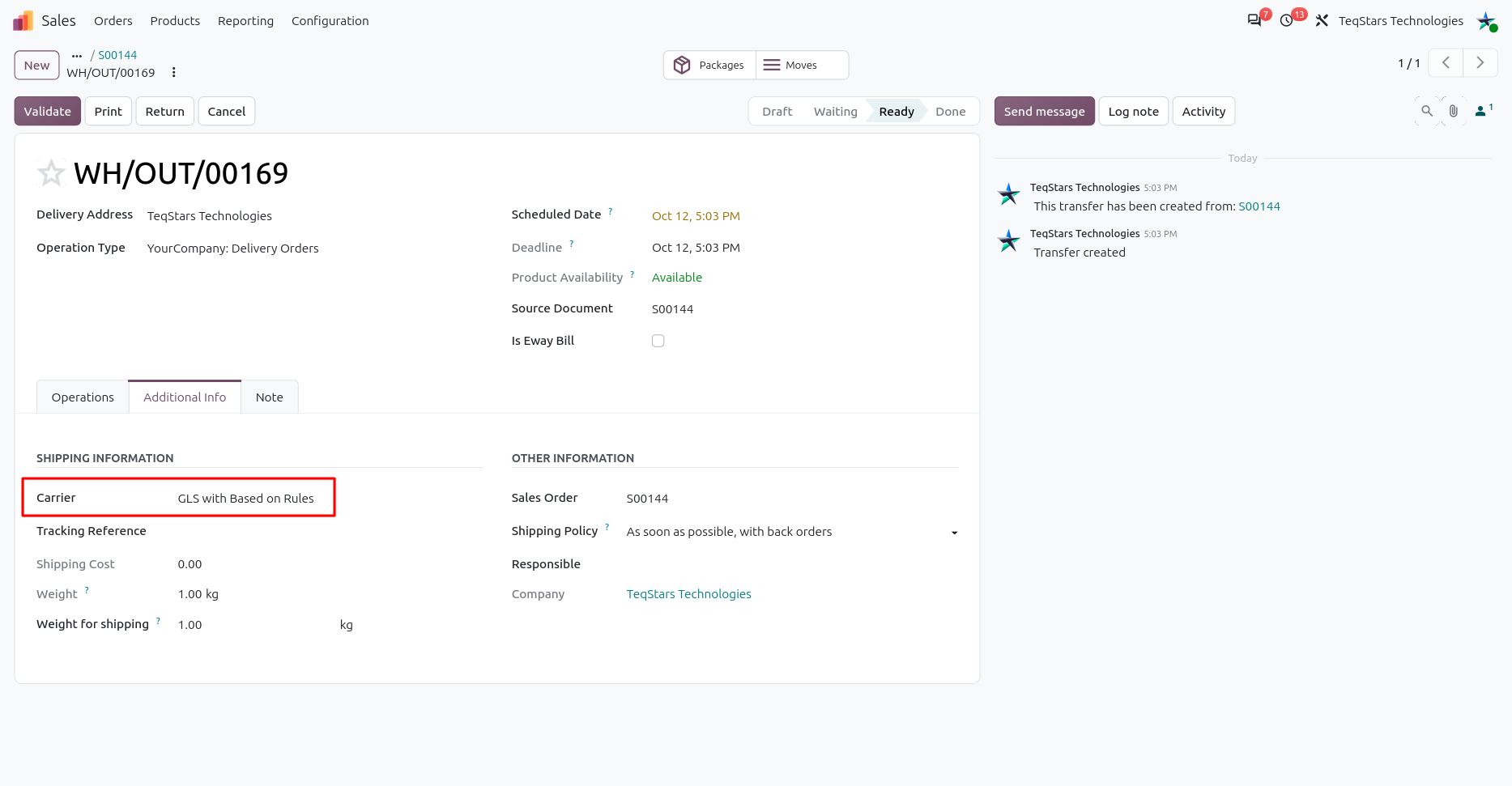Click the debug tools wrench icon
Viewport: 1512px width, 786px height.
[x=1322, y=21]
